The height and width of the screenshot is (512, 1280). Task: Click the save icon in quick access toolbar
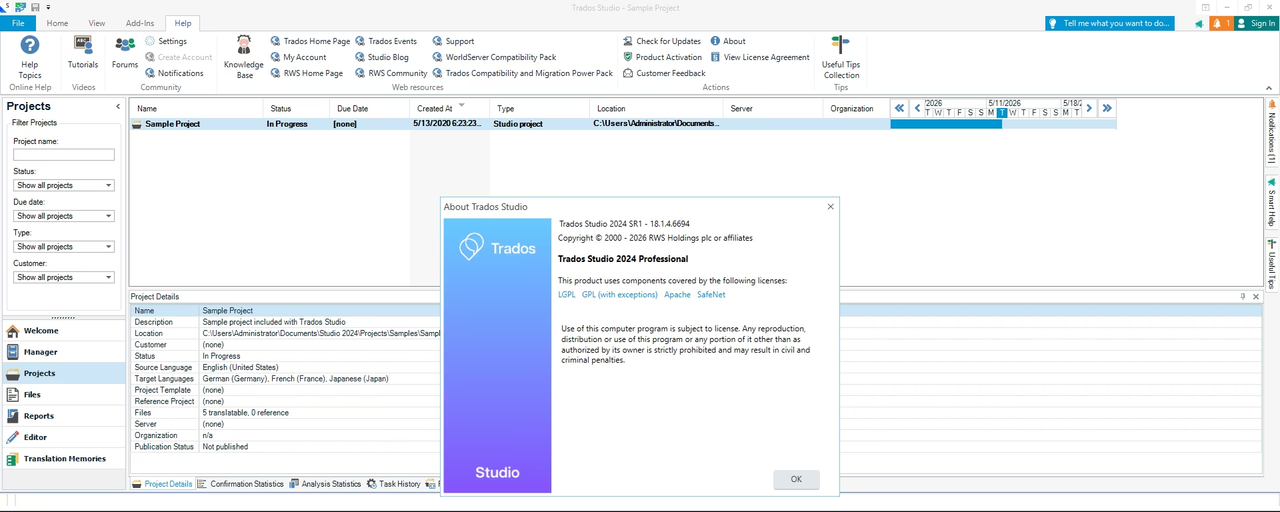[35, 7]
